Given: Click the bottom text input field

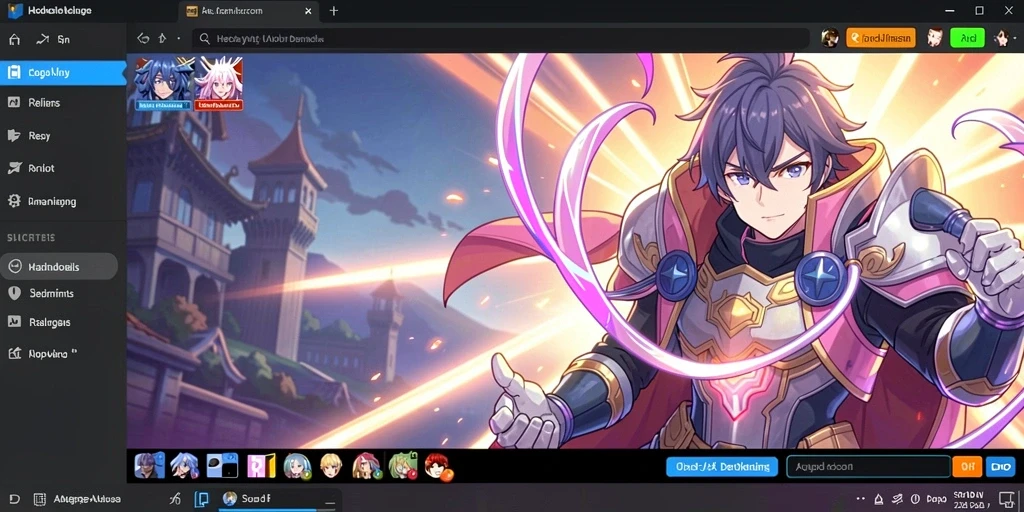Looking at the screenshot, I should coord(868,467).
